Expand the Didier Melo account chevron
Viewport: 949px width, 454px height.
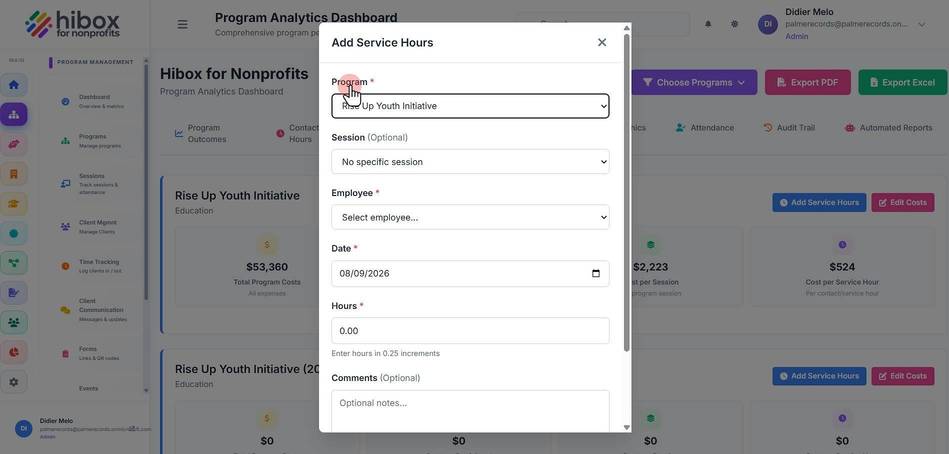point(921,24)
